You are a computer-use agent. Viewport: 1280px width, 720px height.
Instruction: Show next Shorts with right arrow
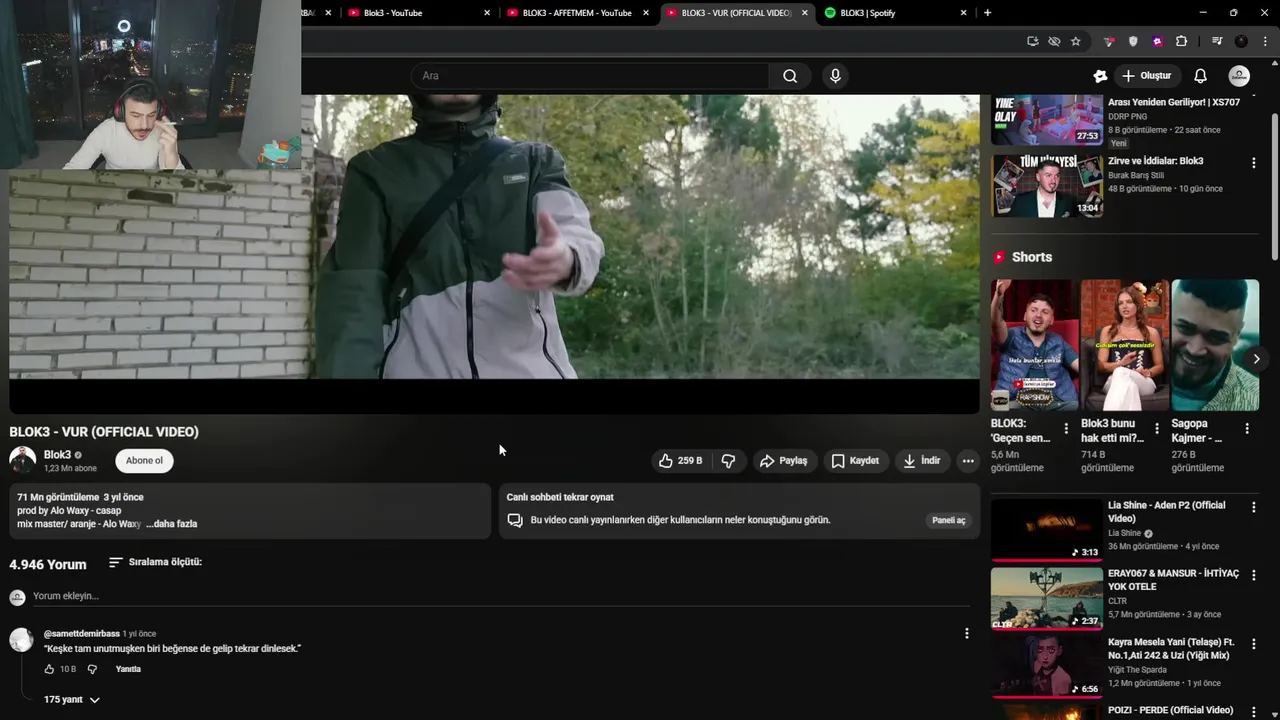1256,359
